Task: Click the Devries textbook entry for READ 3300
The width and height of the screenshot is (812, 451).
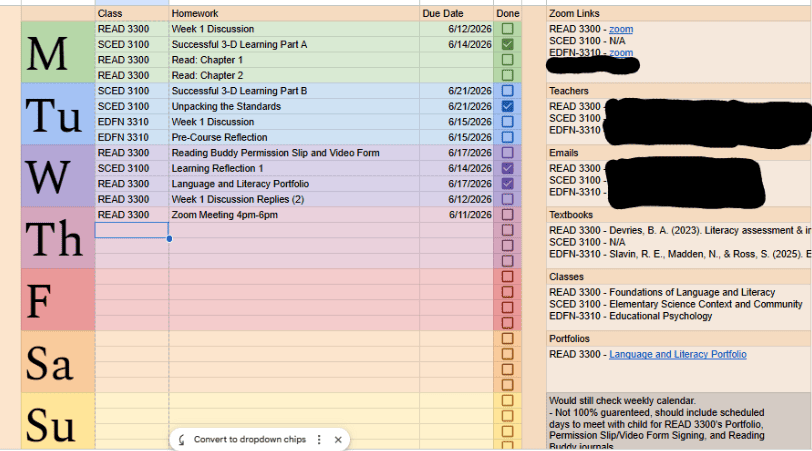Action: (x=680, y=230)
